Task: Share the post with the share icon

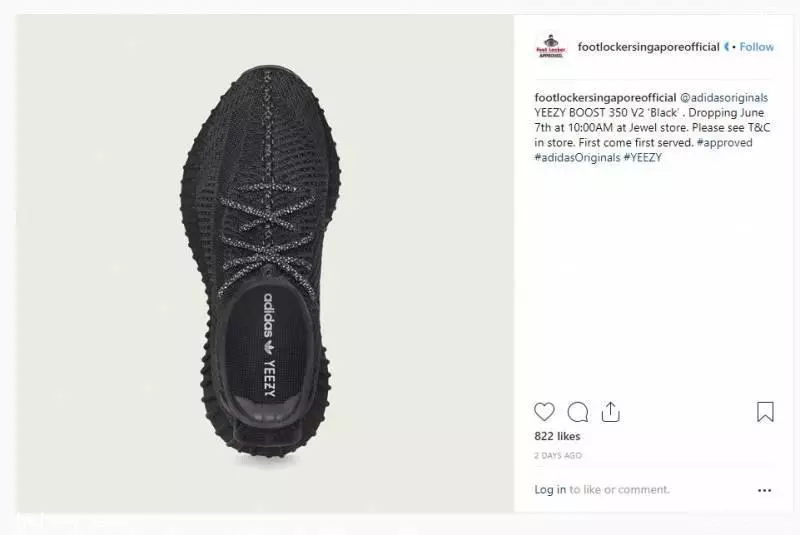Action: pos(610,412)
